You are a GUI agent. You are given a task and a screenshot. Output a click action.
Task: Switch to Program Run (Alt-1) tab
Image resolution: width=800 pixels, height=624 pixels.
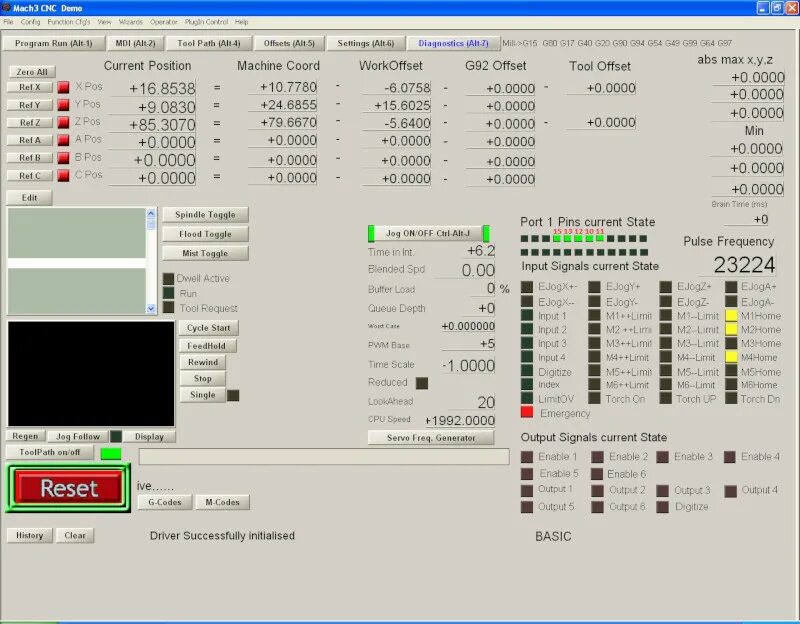(x=54, y=43)
